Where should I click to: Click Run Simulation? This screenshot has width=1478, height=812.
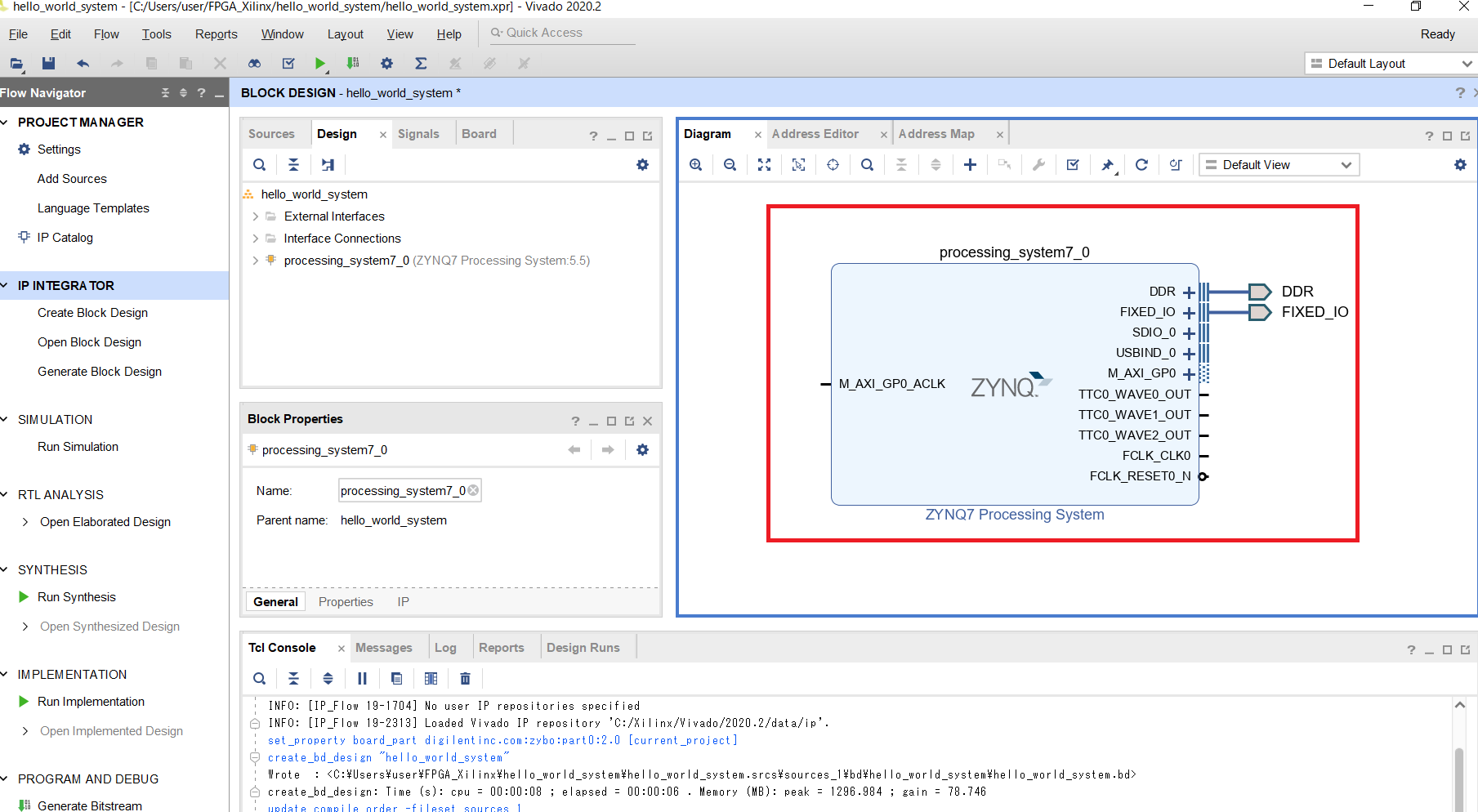[78, 447]
